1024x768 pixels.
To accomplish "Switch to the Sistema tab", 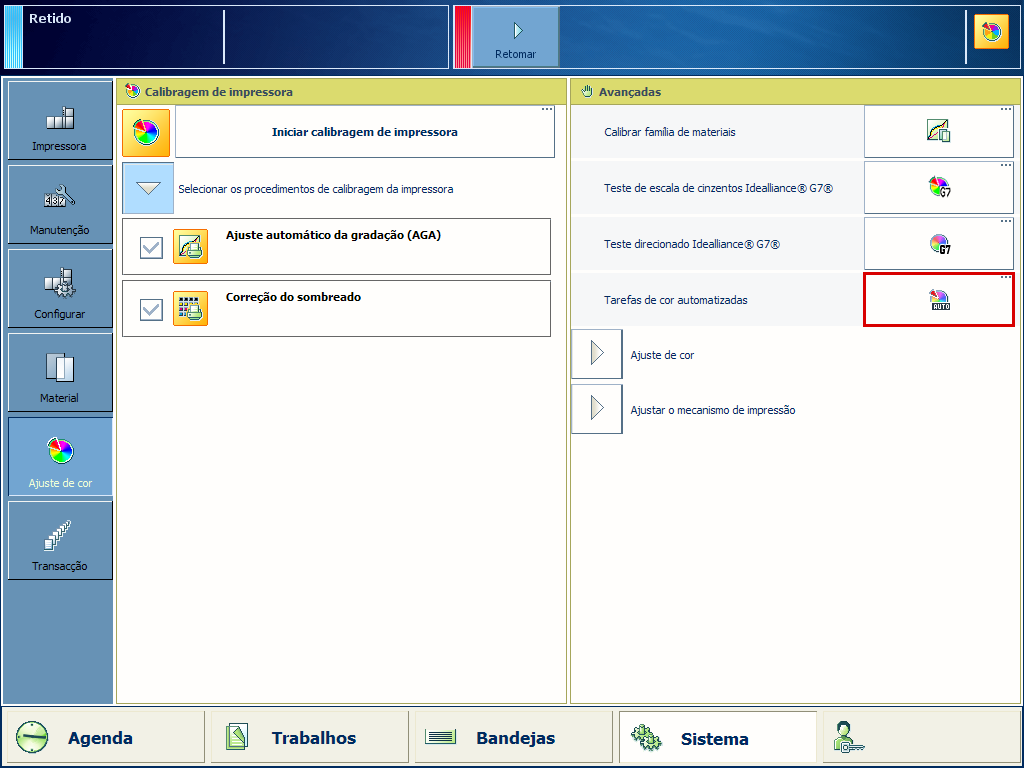I will coord(718,738).
